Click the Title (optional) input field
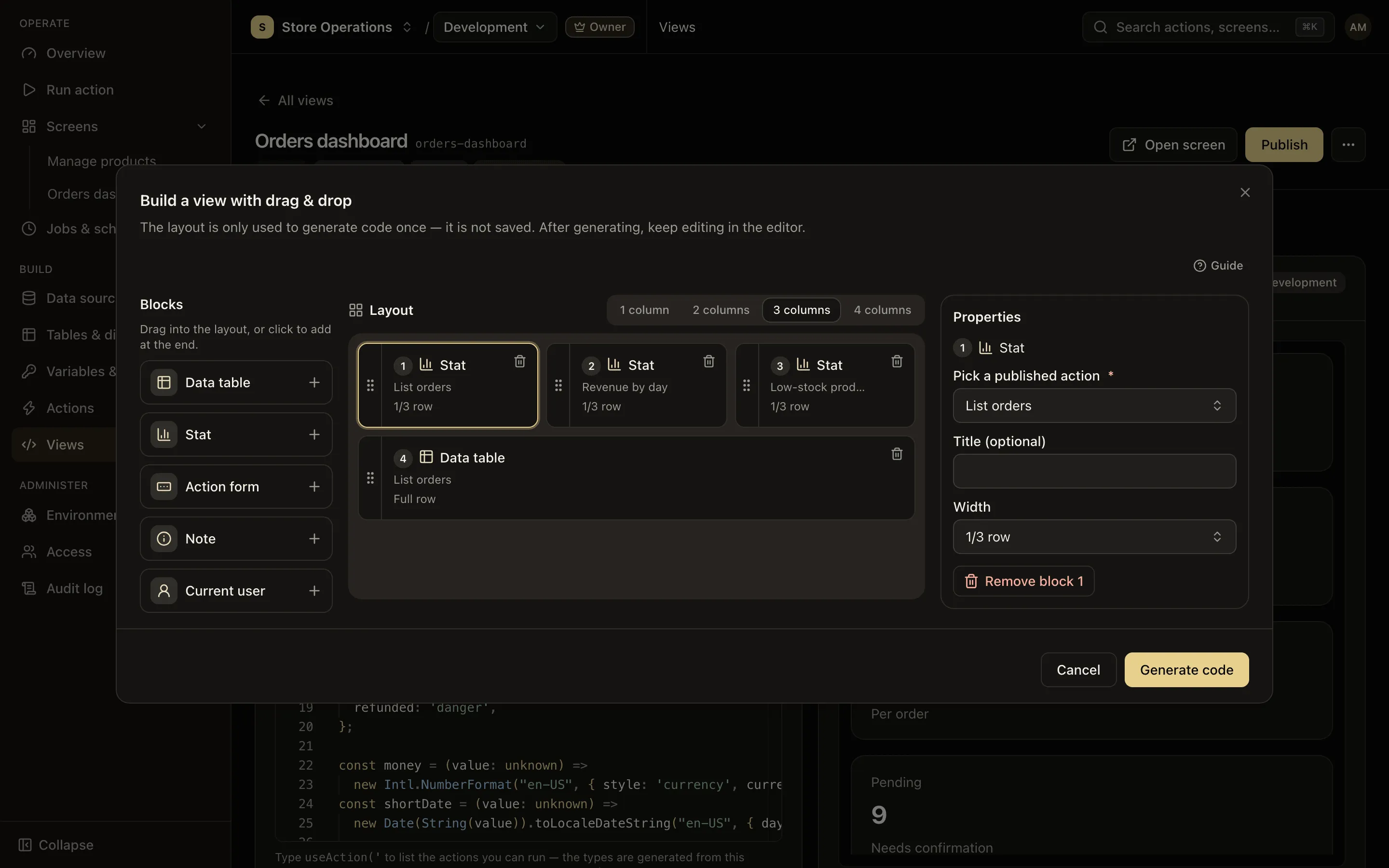 pos(1094,471)
